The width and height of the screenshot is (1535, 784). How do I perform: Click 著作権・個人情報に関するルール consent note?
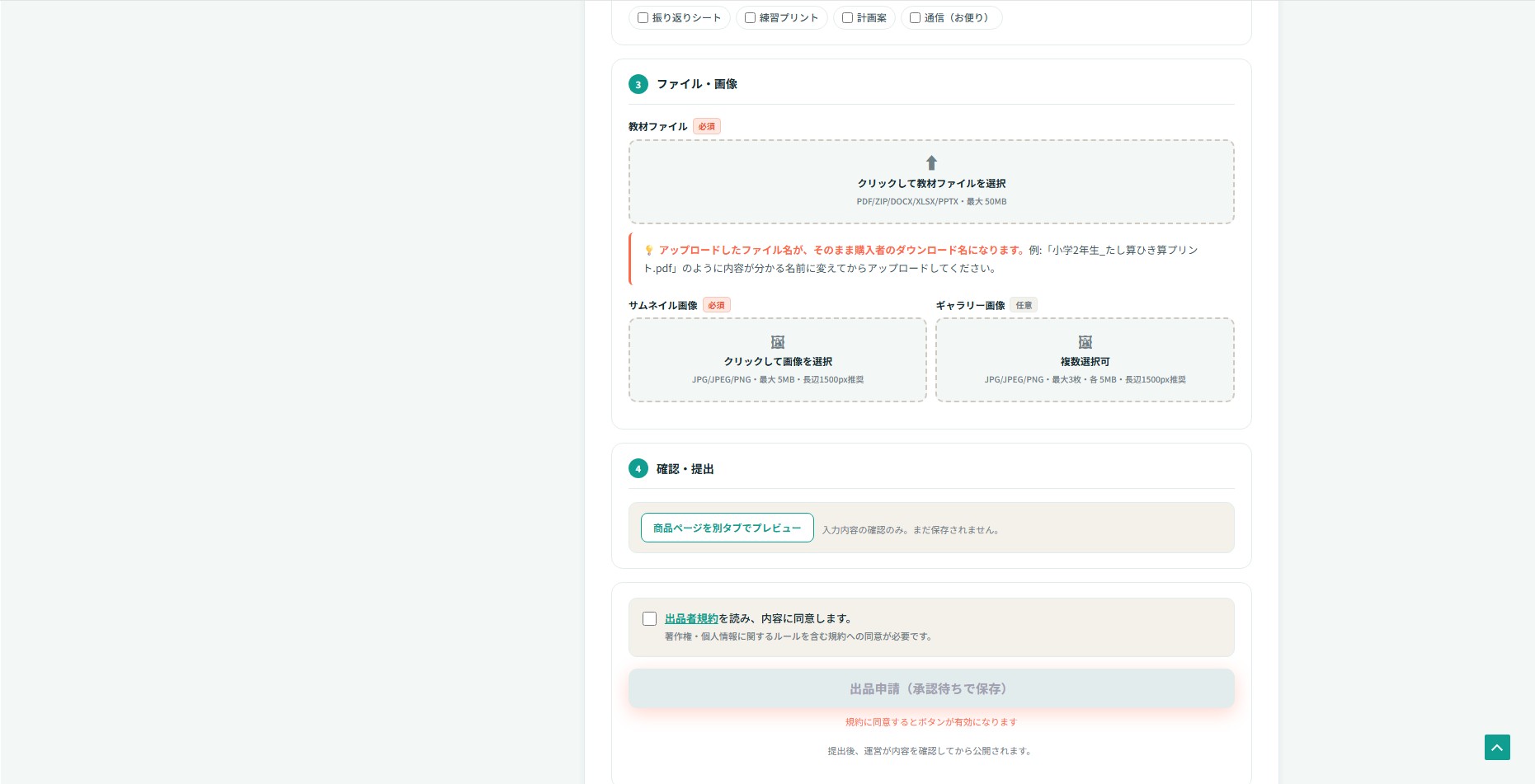tap(798, 636)
